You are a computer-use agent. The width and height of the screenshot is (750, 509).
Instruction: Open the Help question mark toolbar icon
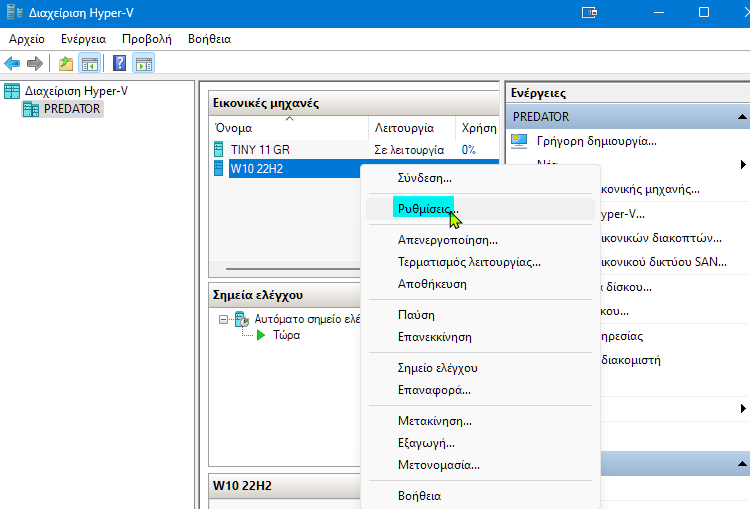(x=120, y=63)
